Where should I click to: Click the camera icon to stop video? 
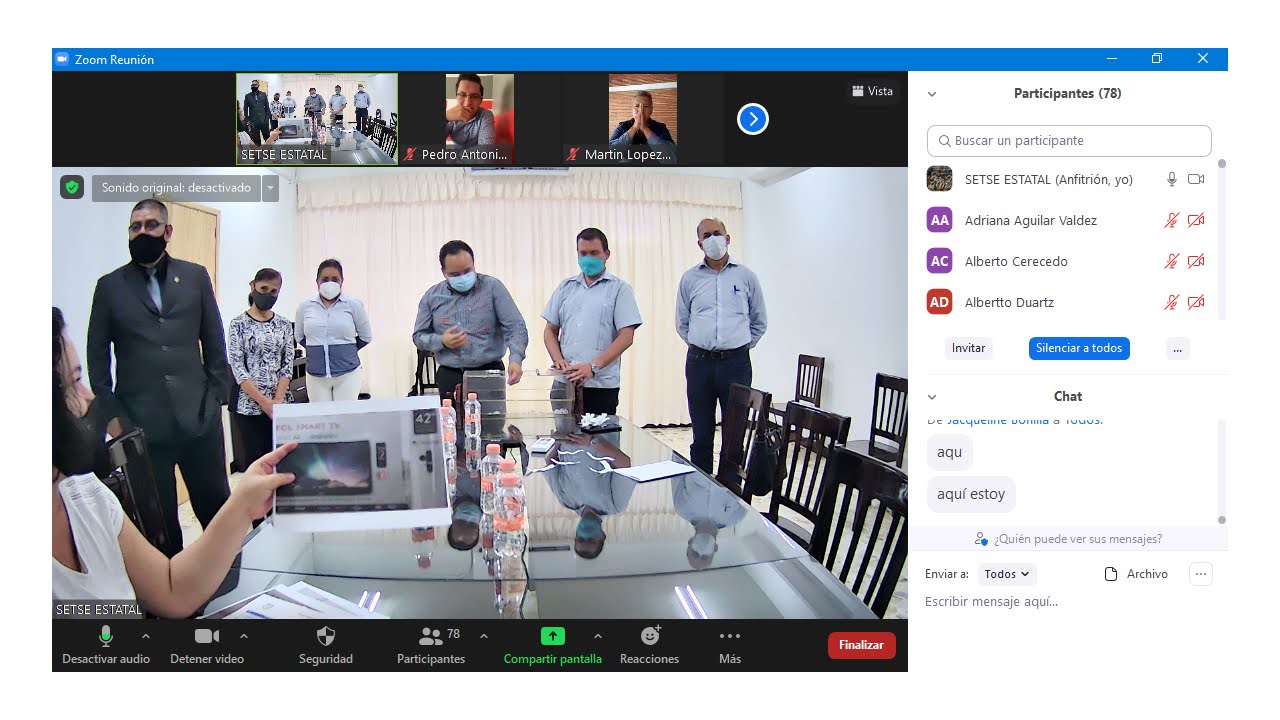(x=207, y=636)
